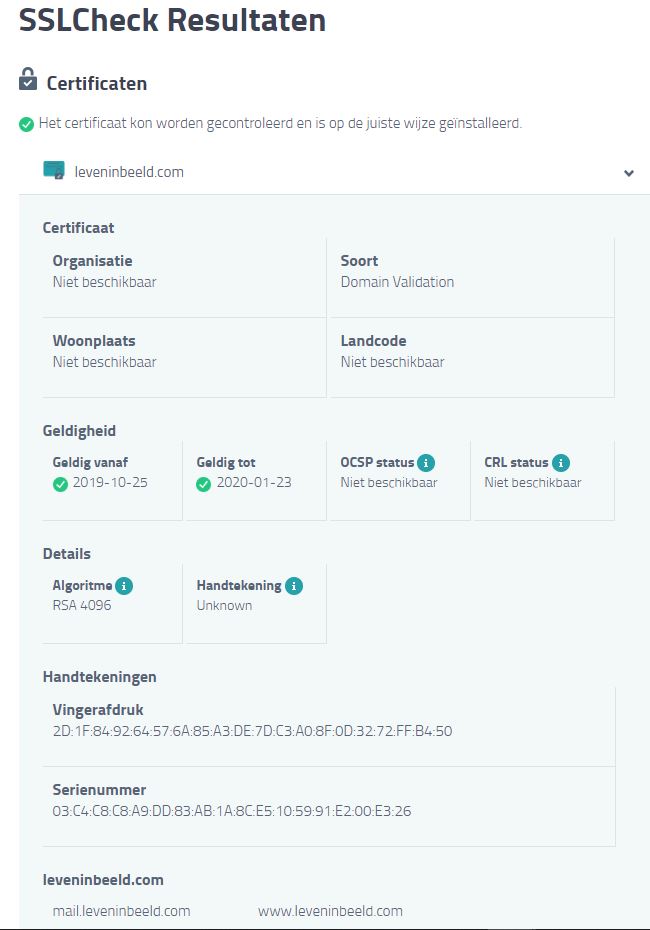Open the Handtekening info icon
This screenshot has height=930, width=650.
[x=294, y=586]
